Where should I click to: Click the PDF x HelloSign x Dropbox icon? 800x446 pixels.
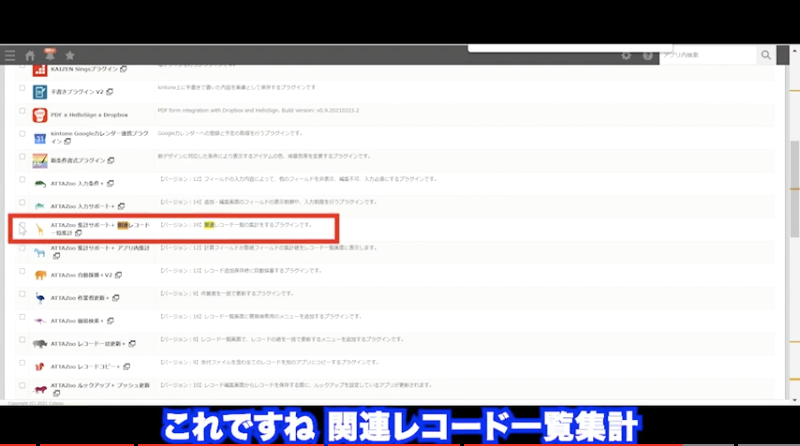(x=40, y=115)
